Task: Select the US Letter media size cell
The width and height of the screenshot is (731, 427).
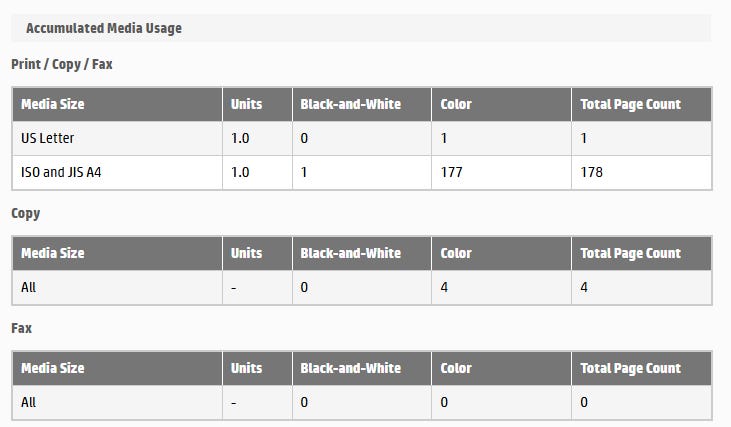Action: [47, 138]
